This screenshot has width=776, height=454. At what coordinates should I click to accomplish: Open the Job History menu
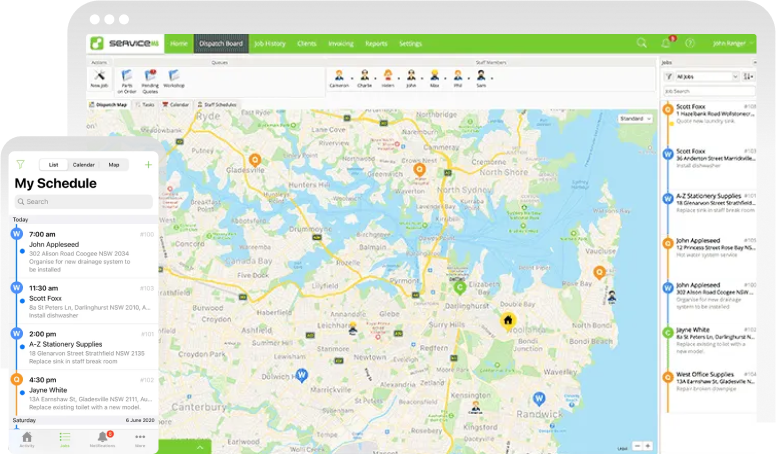point(270,44)
